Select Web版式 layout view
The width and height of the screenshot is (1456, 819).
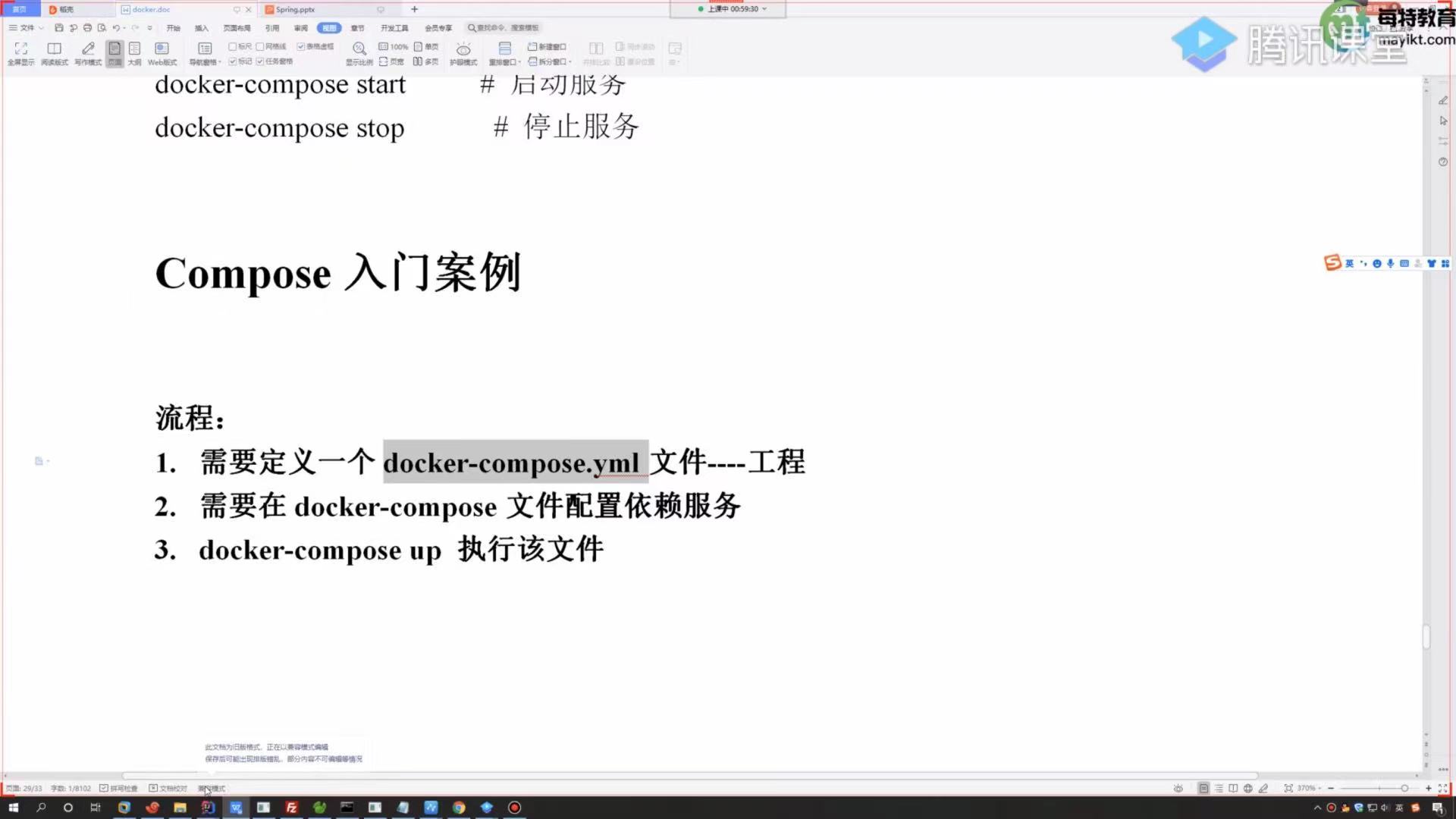click(162, 53)
